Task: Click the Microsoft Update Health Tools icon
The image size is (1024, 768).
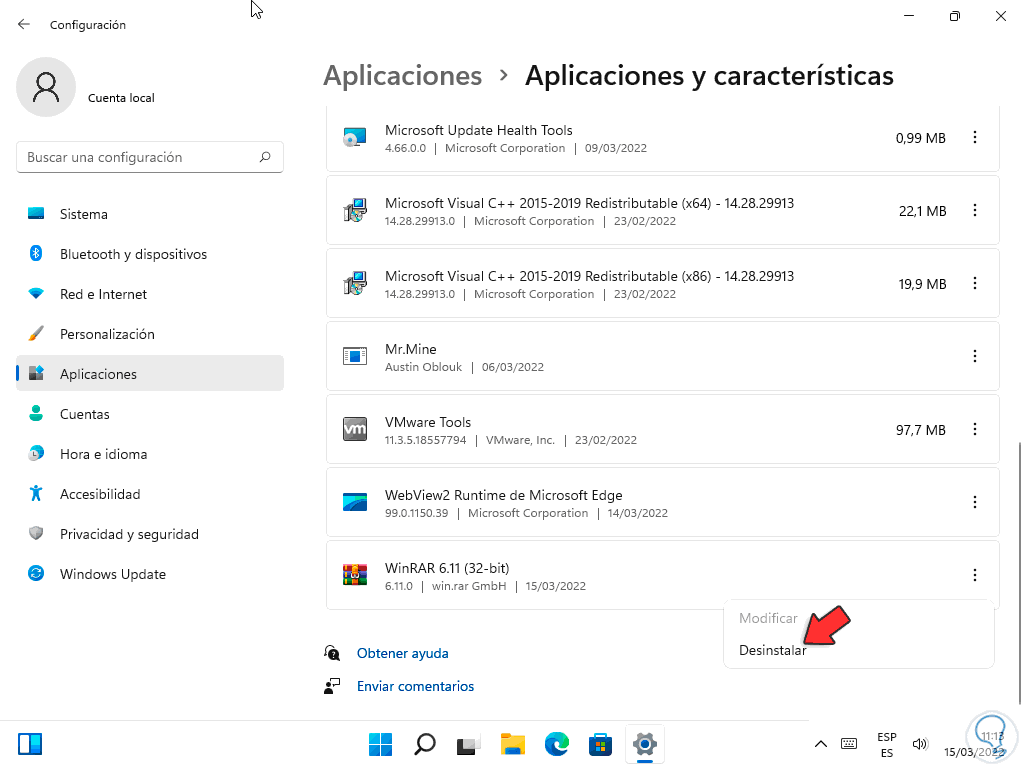Action: tap(355, 137)
